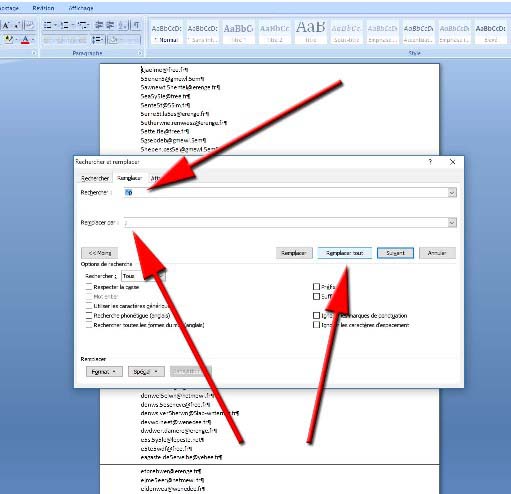The image size is (511, 494).
Task: Click the sort icon in the Paragraphe group
Action: (x=123, y=25)
